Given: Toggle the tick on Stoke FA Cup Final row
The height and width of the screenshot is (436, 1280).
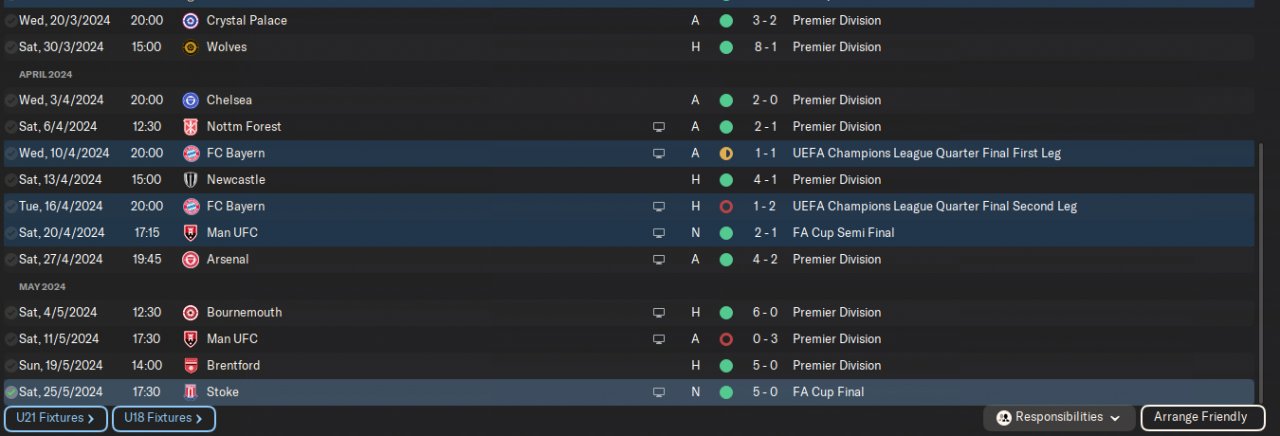Looking at the screenshot, I should coord(11,392).
